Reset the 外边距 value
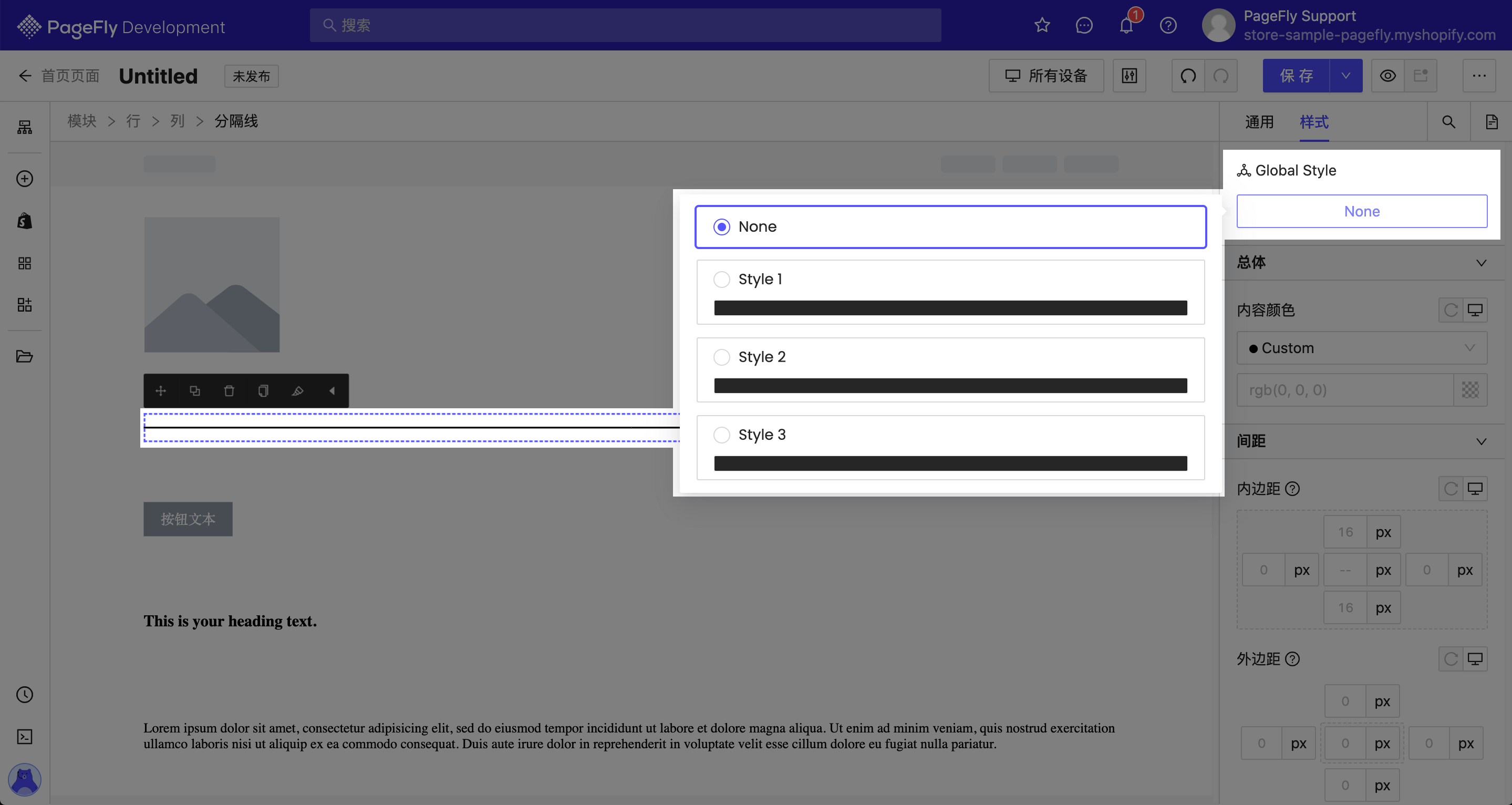This screenshot has width=1512, height=805. point(1451,659)
